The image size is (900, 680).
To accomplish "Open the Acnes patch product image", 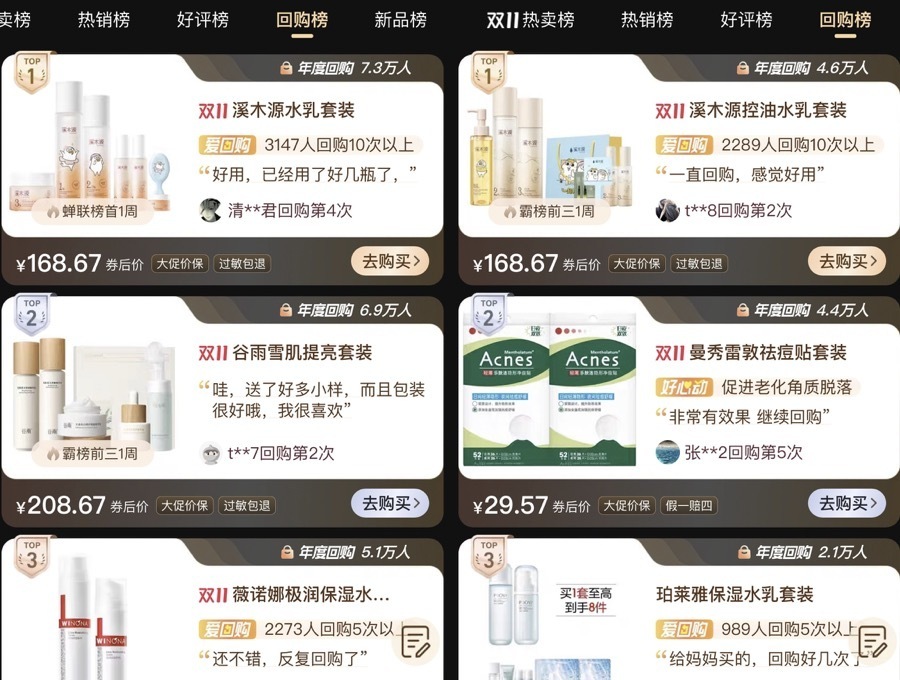I will [x=549, y=390].
